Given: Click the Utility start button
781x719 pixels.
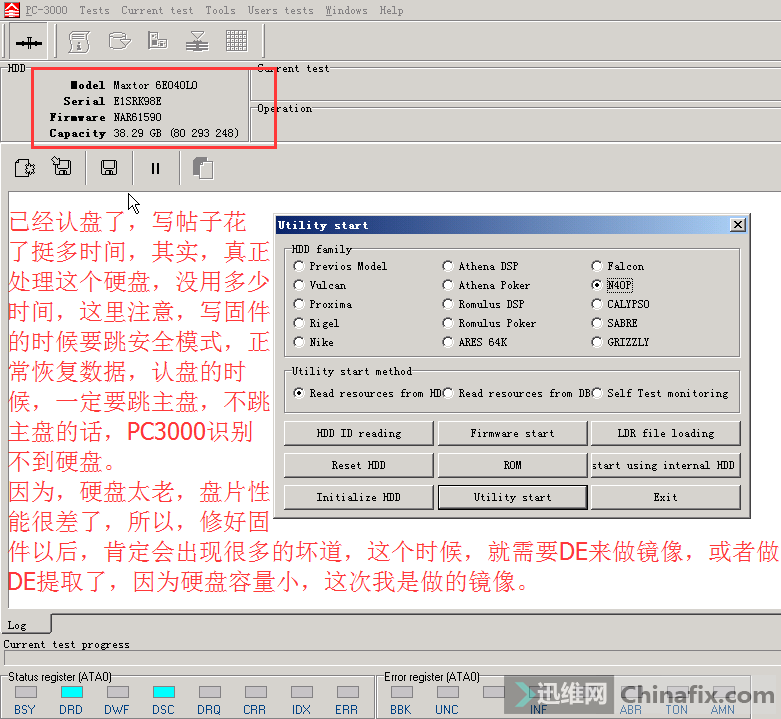Looking at the screenshot, I should pos(513,497).
